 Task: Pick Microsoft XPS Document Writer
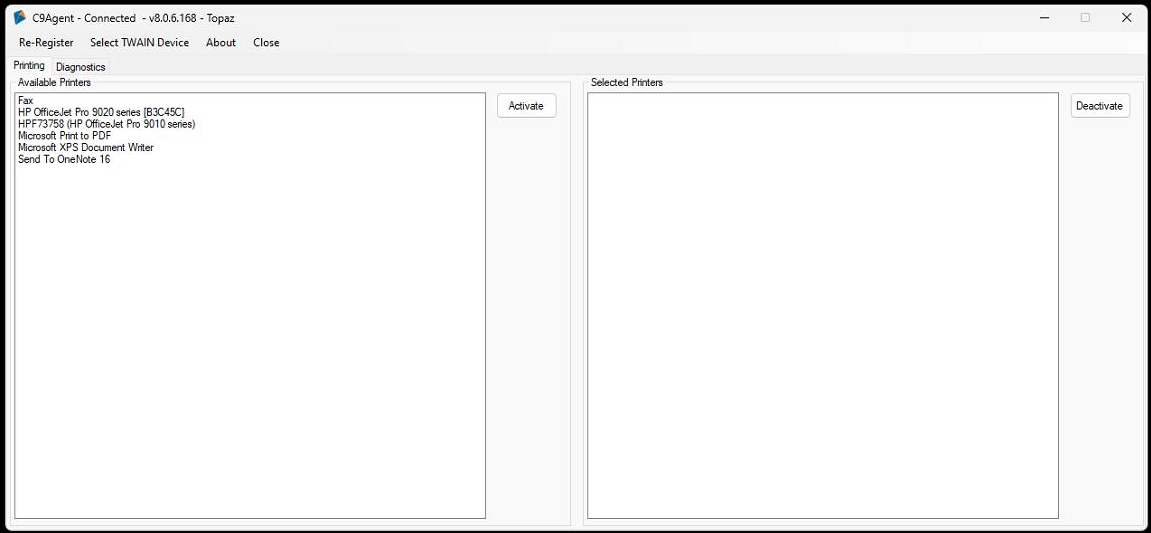pos(86,148)
